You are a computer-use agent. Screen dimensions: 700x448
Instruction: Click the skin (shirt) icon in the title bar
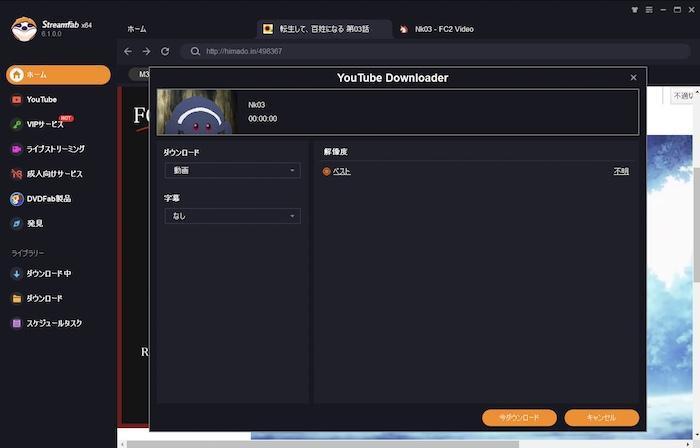[x=634, y=9]
